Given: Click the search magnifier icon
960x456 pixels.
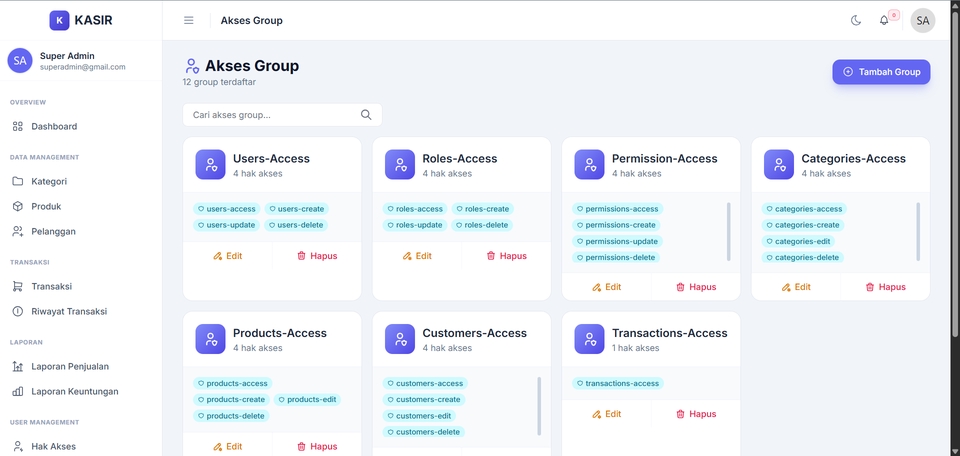Looking at the screenshot, I should click(x=366, y=114).
